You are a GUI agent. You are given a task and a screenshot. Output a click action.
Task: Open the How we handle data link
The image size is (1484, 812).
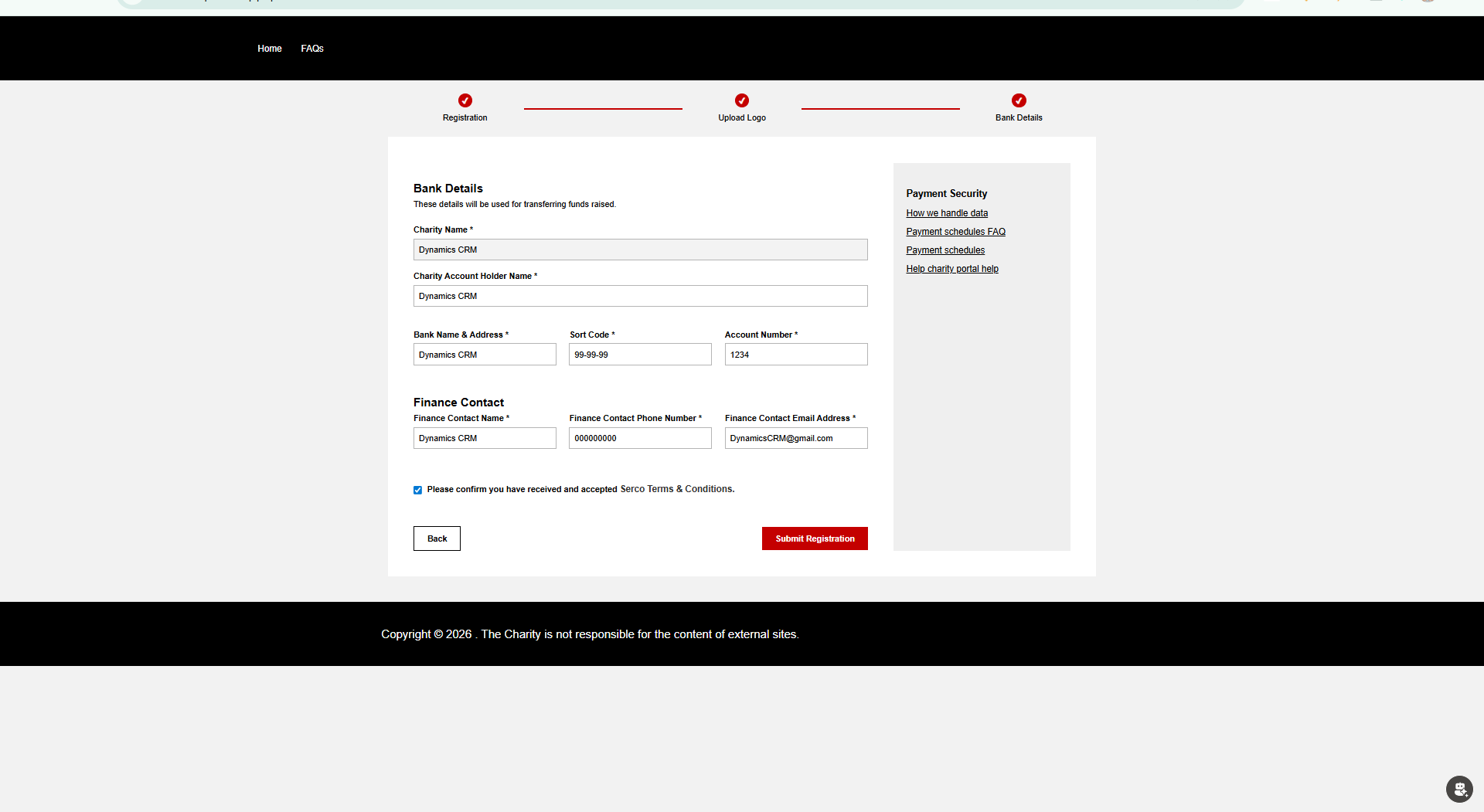click(x=947, y=213)
